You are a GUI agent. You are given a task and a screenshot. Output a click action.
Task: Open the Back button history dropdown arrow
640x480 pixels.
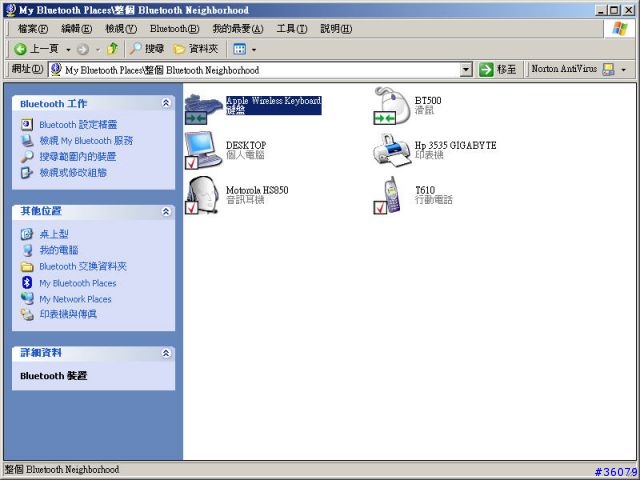[x=68, y=50]
